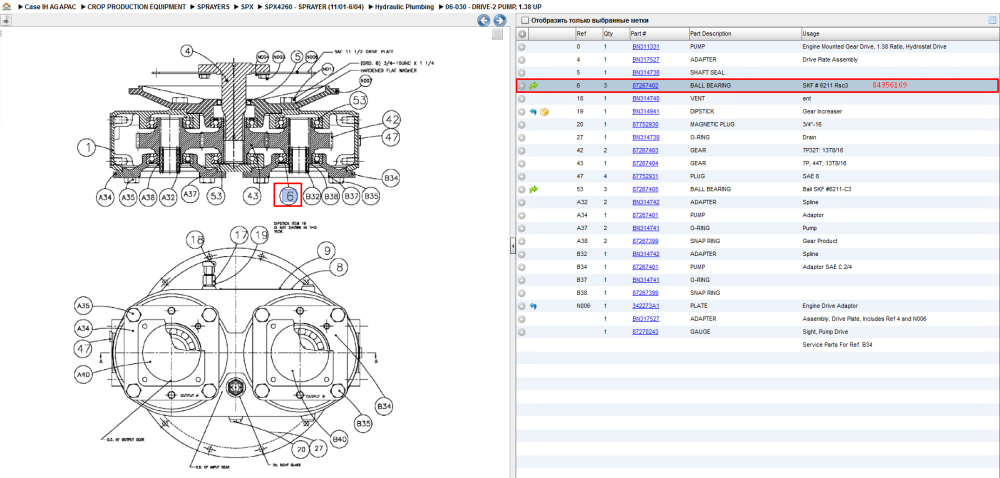
Task: Open part number link BN311331
Action: [x=645, y=47]
